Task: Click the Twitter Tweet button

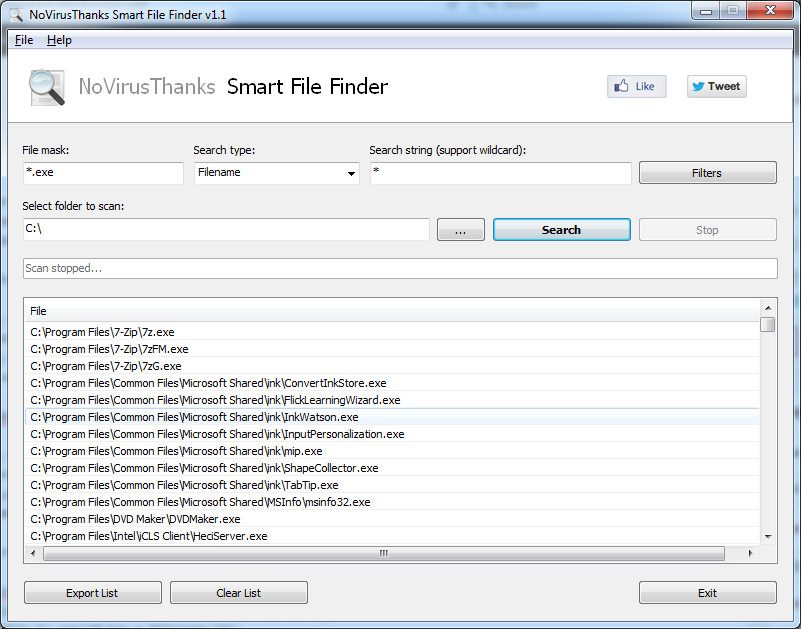Action: coord(716,86)
